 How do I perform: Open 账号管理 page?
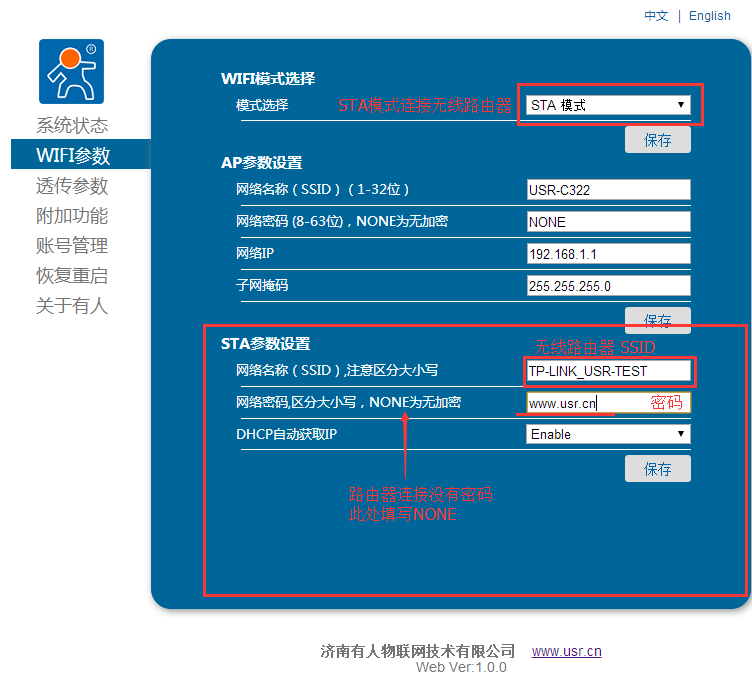tap(72, 246)
